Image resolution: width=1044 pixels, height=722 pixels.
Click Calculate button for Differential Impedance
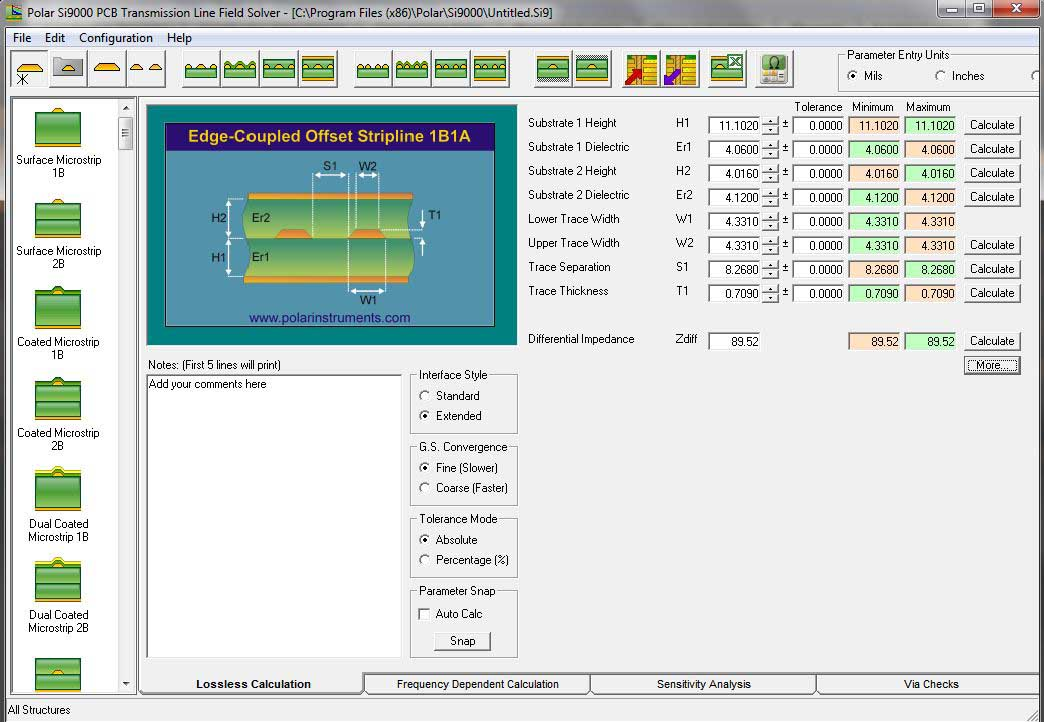tap(991, 341)
